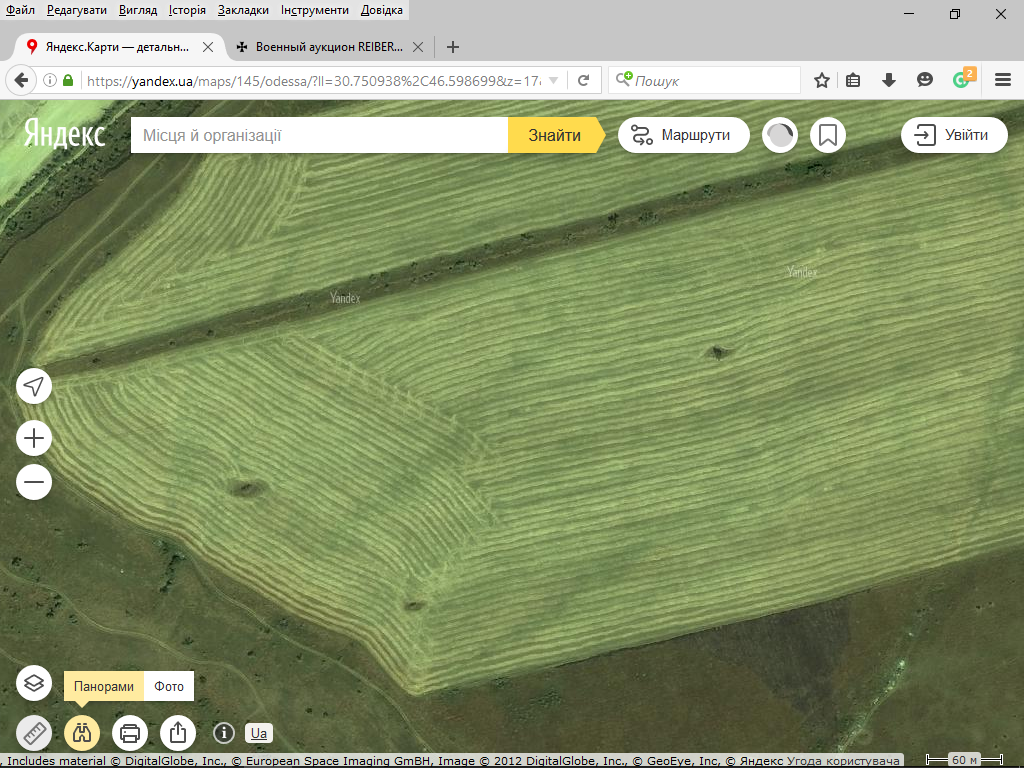Activate the ruler distance measurement tool
This screenshot has height=768, width=1024.
[34, 733]
